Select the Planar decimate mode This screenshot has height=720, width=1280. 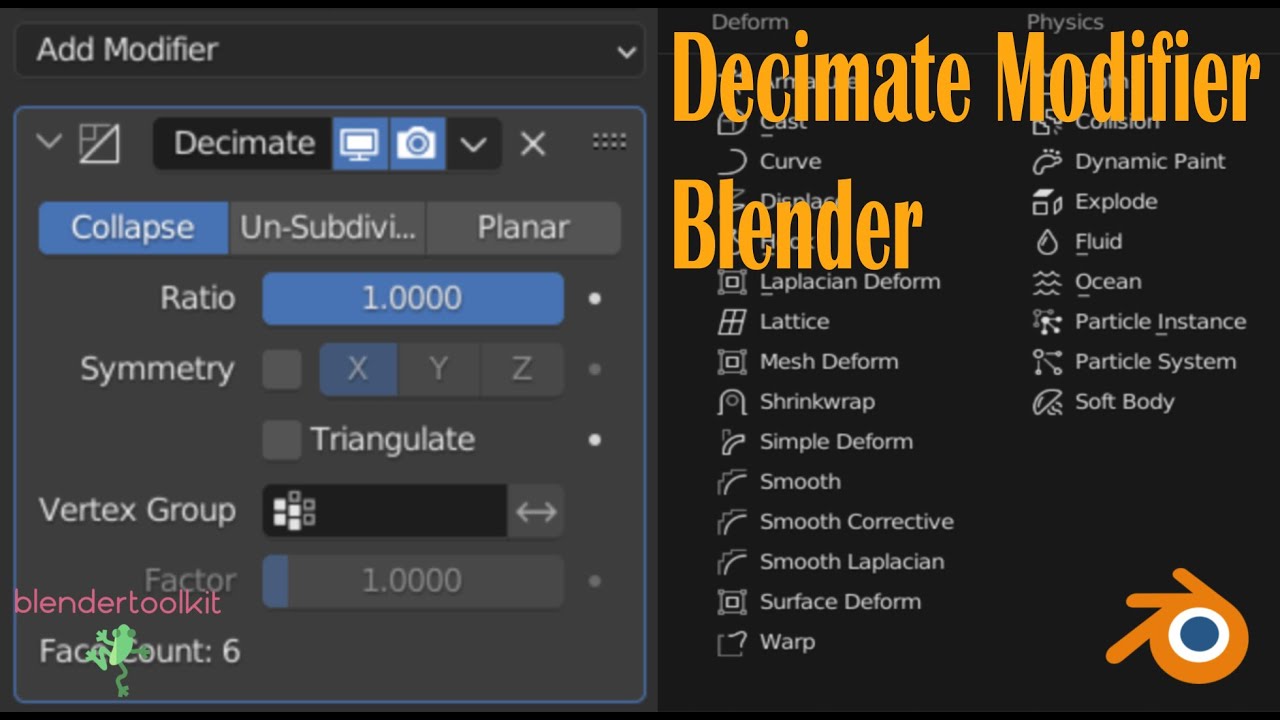tap(523, 228)
